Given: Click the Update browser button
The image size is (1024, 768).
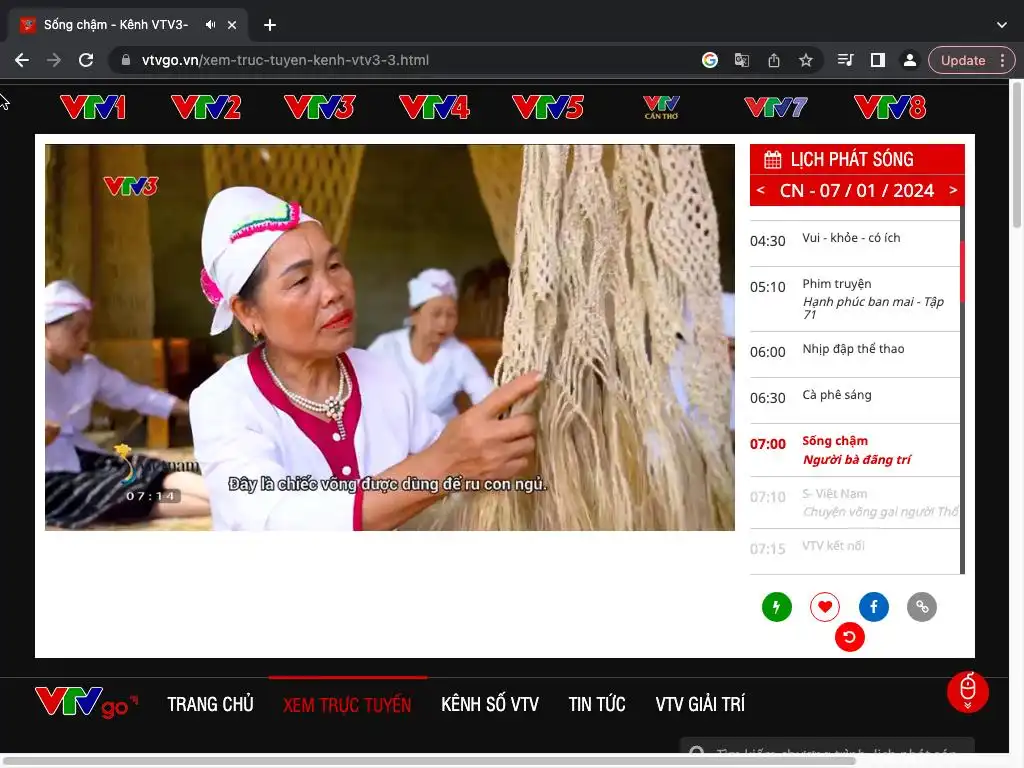Looking at the screenshot, I should tap(963, 60).
